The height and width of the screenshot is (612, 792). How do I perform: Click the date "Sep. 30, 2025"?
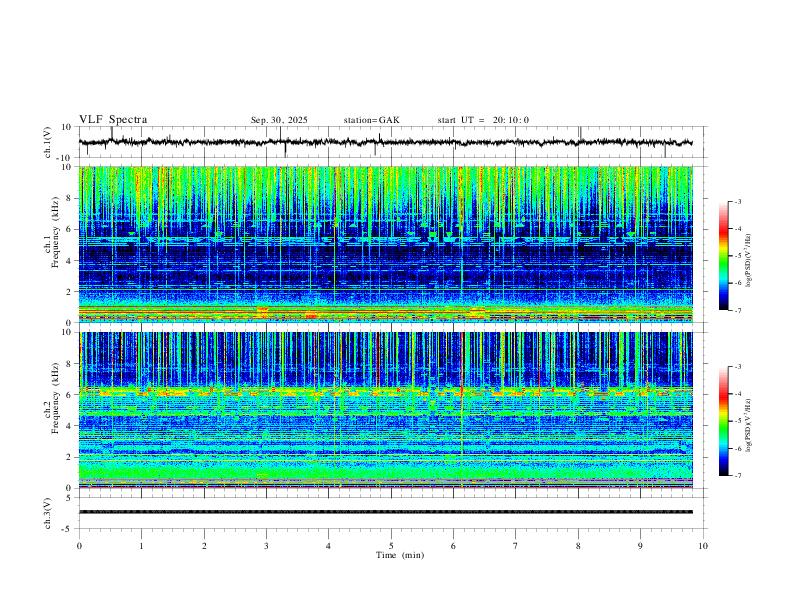point(279,120)
